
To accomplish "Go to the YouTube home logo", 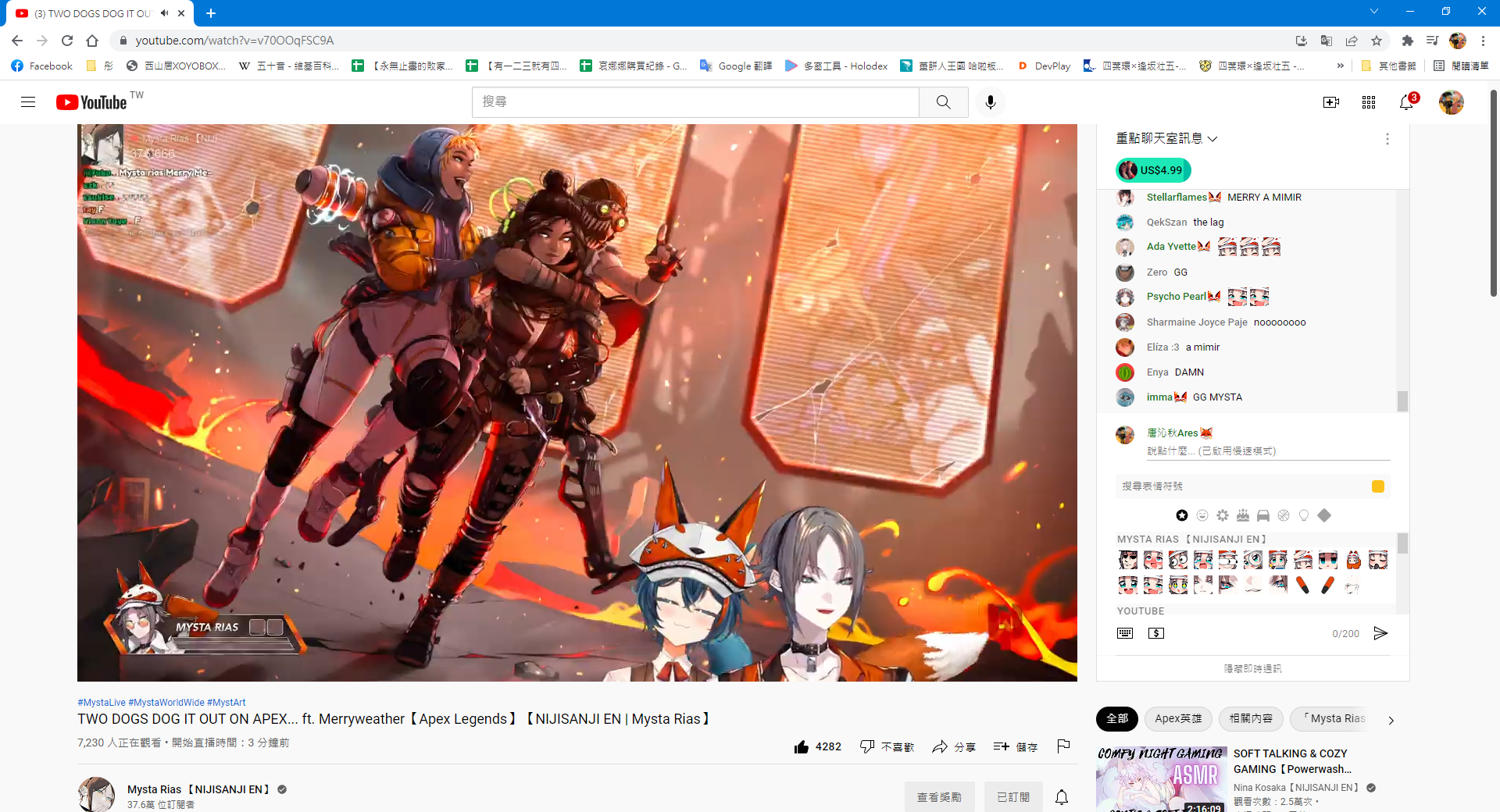I will 91,102.
